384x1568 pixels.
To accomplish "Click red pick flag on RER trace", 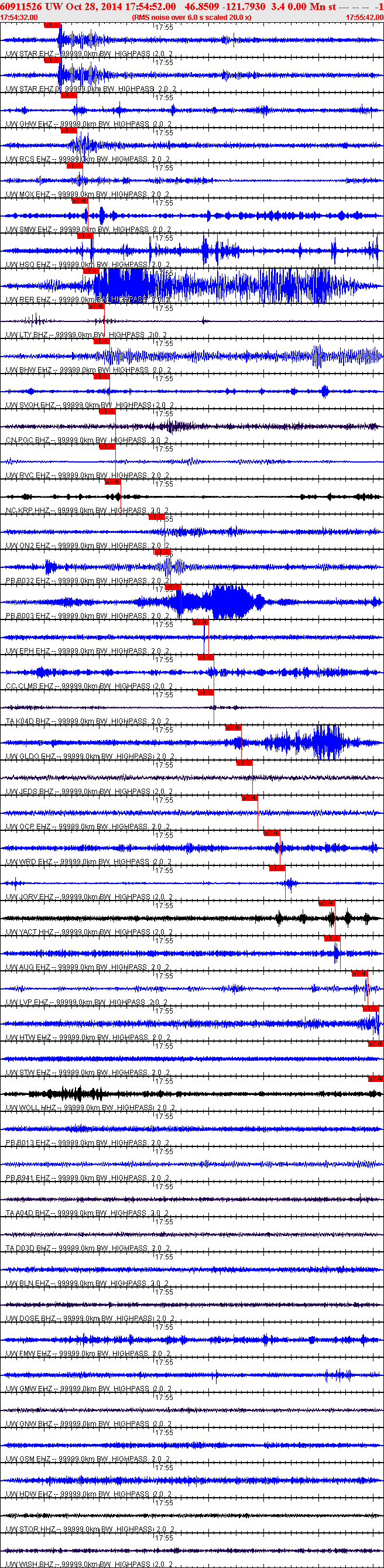I will click(91, 271).
